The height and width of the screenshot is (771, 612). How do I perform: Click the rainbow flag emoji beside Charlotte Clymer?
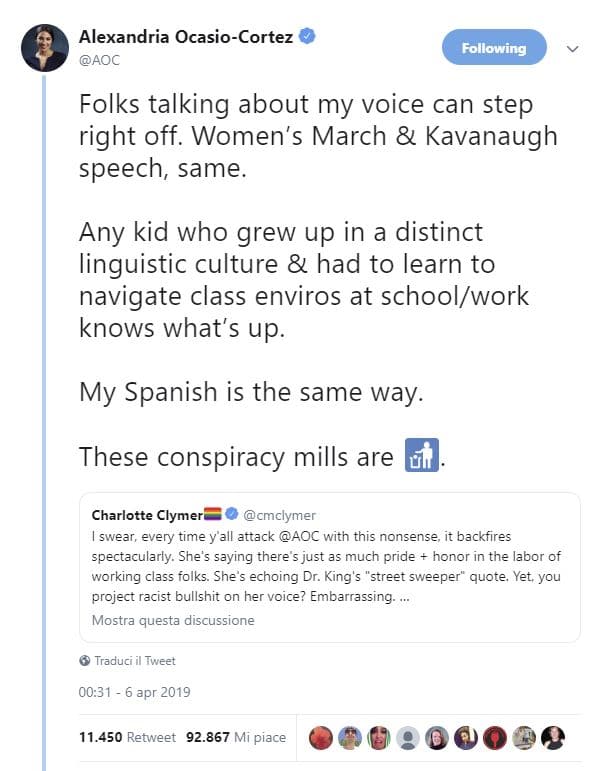click(x=212, y=515)
